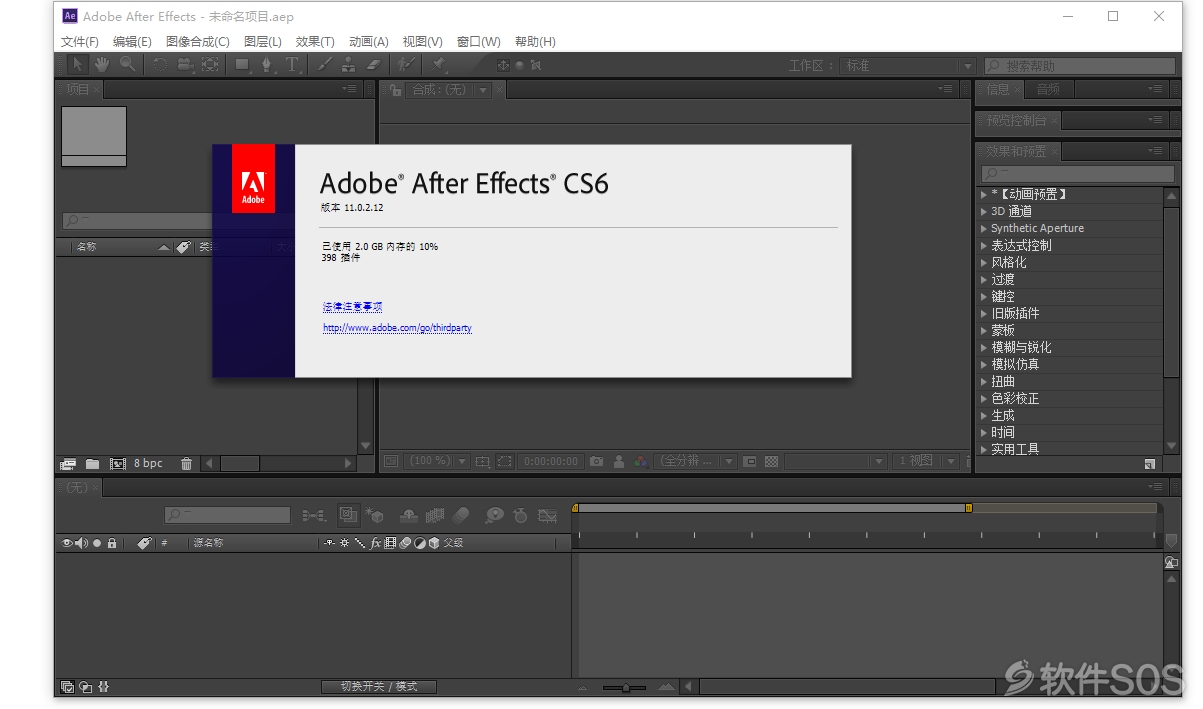Toggle hide shy layers switch
The image size is (1203, 709).
coord(408,516)
